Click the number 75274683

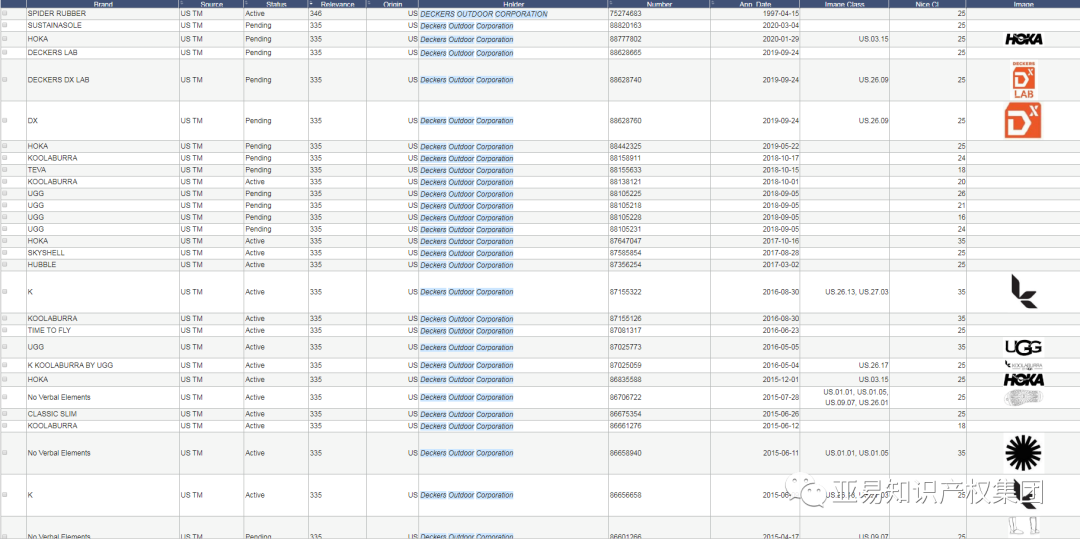tap(625, 14)
